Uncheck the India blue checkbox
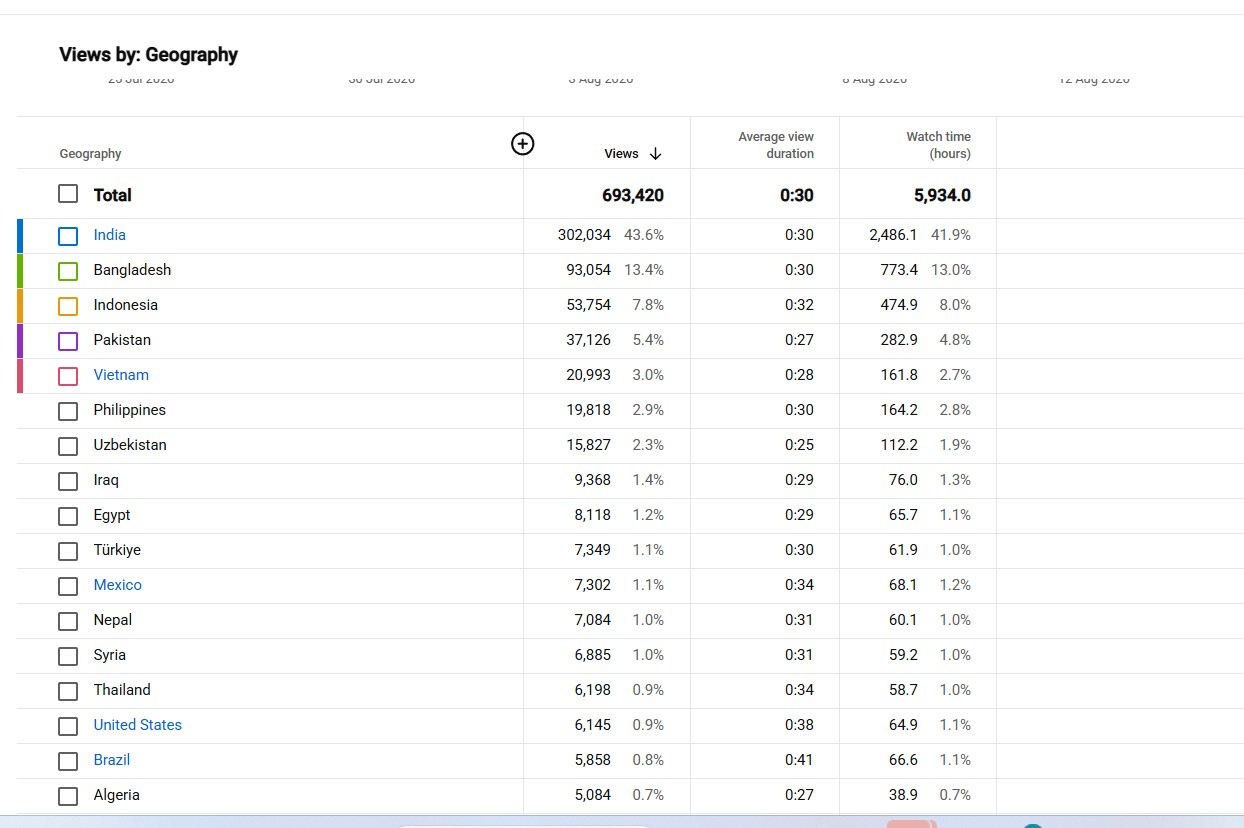The height and width of the screenshot is (828, 1244). point(68,236)
